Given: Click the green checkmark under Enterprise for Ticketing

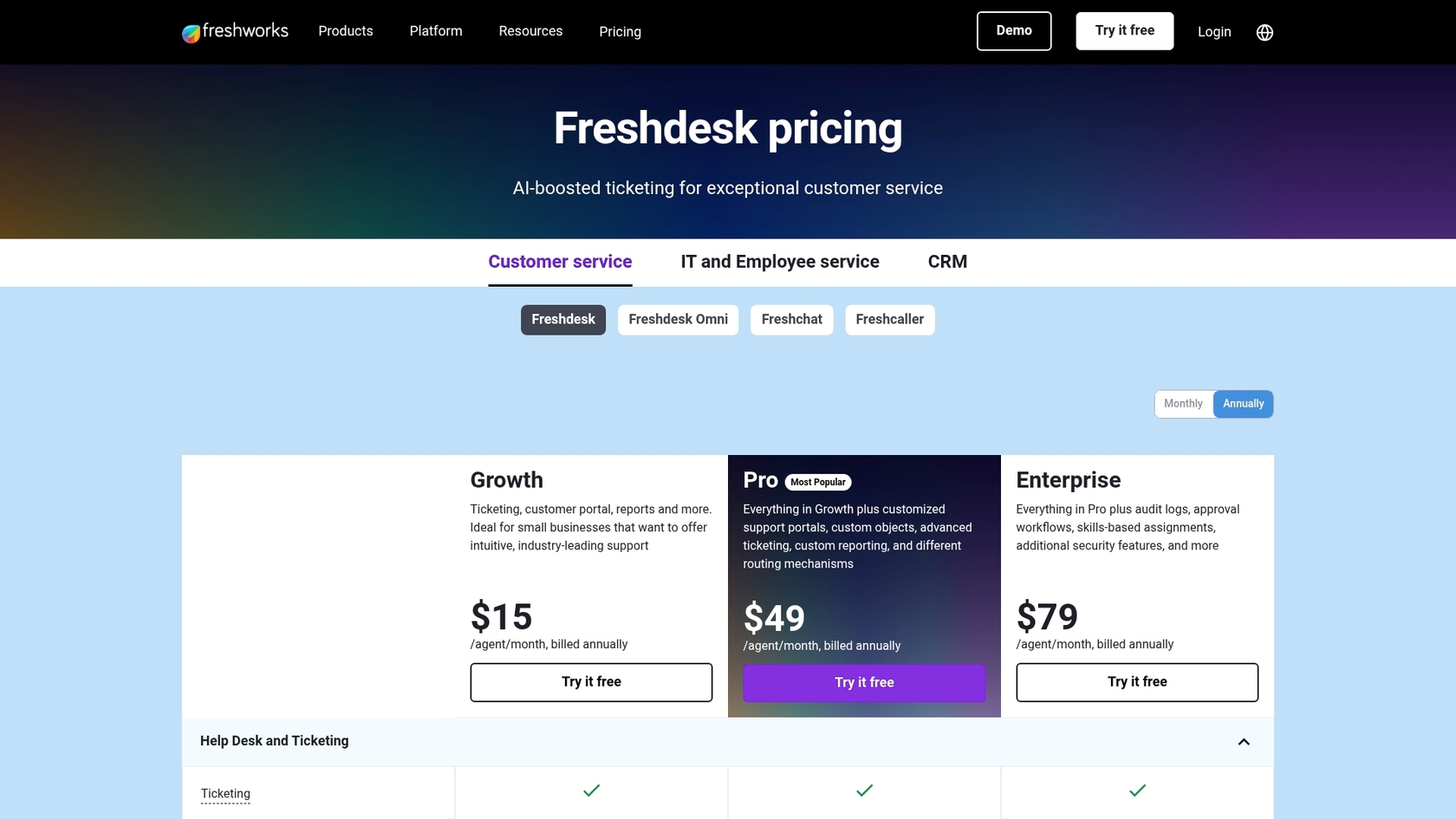Looking at the screenshot, I should pos(1136,790).
